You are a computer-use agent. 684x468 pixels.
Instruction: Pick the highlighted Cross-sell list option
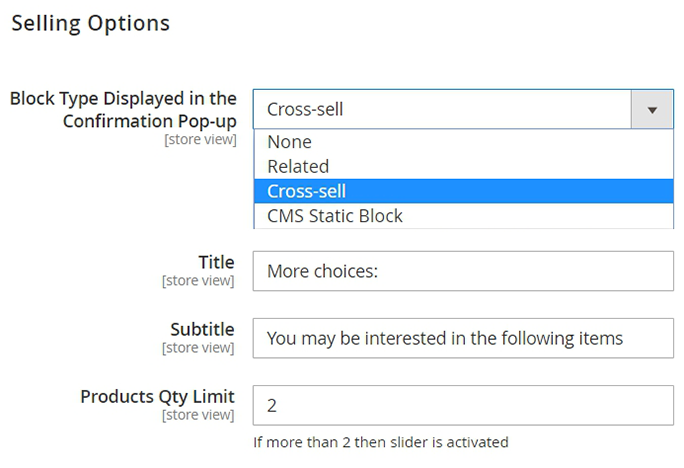(306, 191)
